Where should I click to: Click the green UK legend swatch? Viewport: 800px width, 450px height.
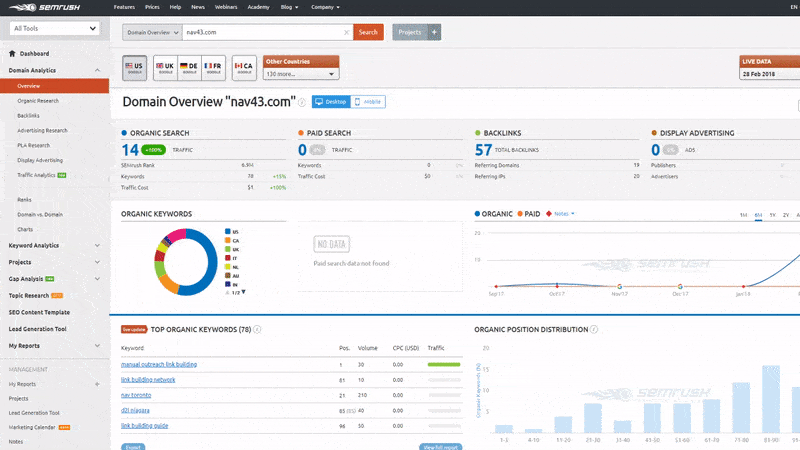click(228, 249)
